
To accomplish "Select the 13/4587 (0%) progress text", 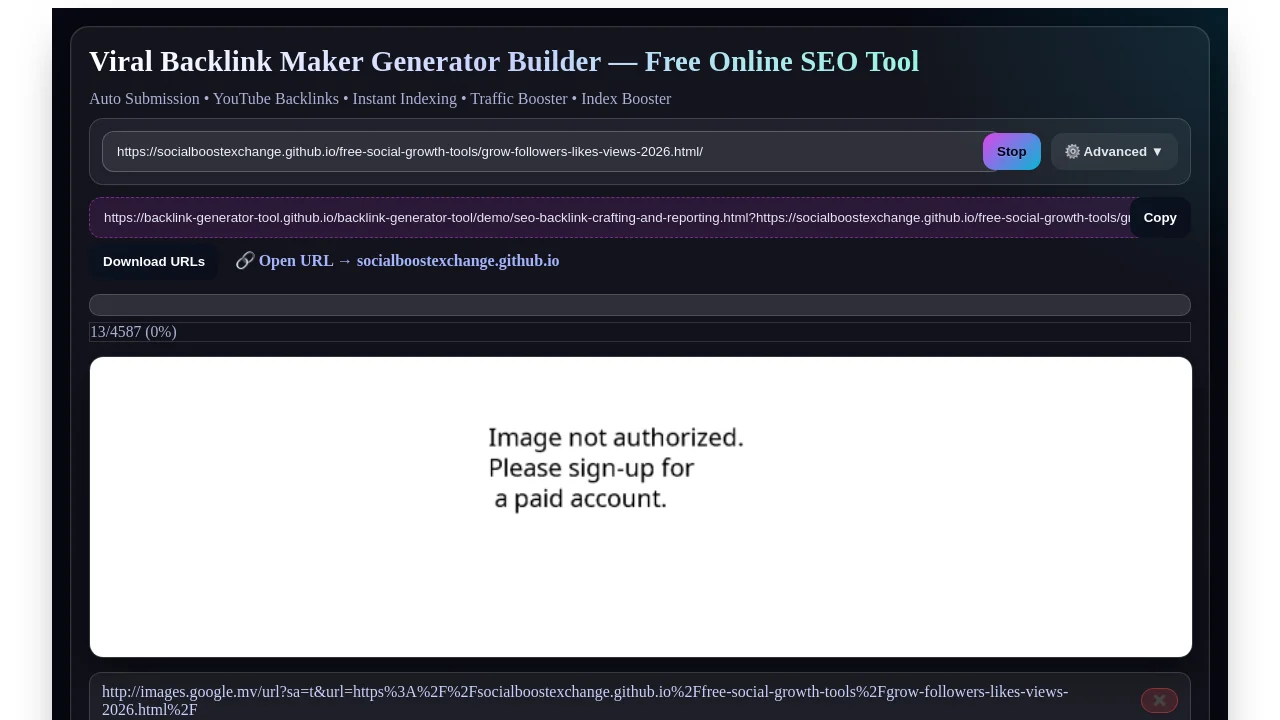I will point(133,332).
